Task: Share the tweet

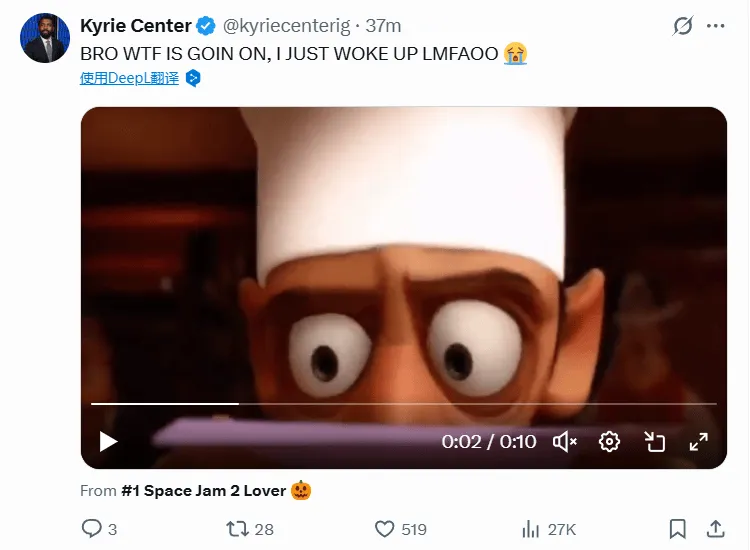Action: point(716,528)
